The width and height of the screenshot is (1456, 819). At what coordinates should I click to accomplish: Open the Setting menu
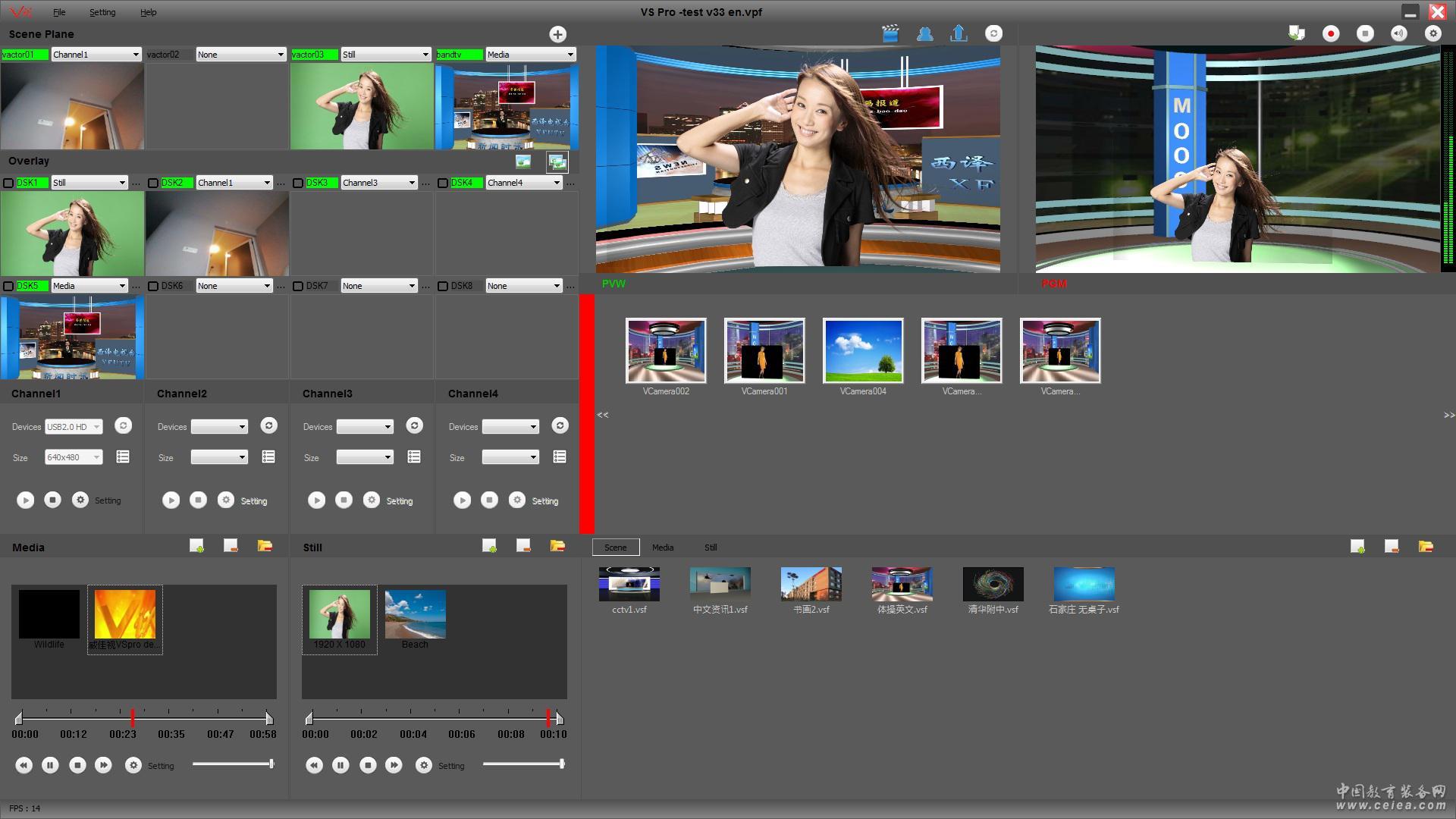click(102, 12)
